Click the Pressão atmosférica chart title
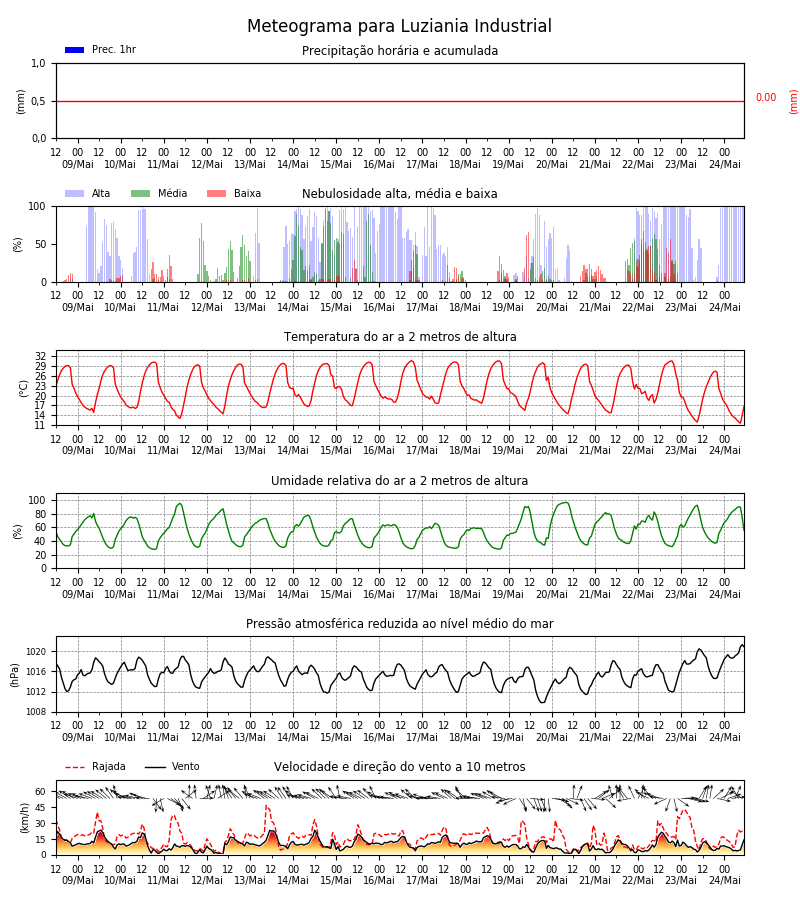 tap(399, 624)
